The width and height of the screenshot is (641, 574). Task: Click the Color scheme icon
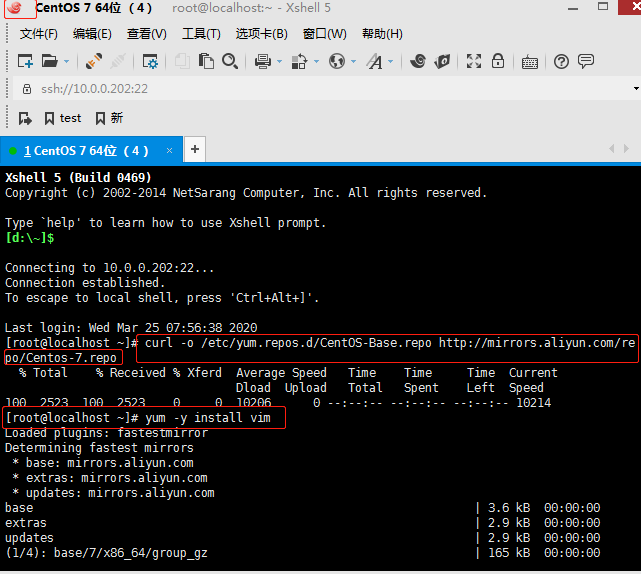click(299, 61)
